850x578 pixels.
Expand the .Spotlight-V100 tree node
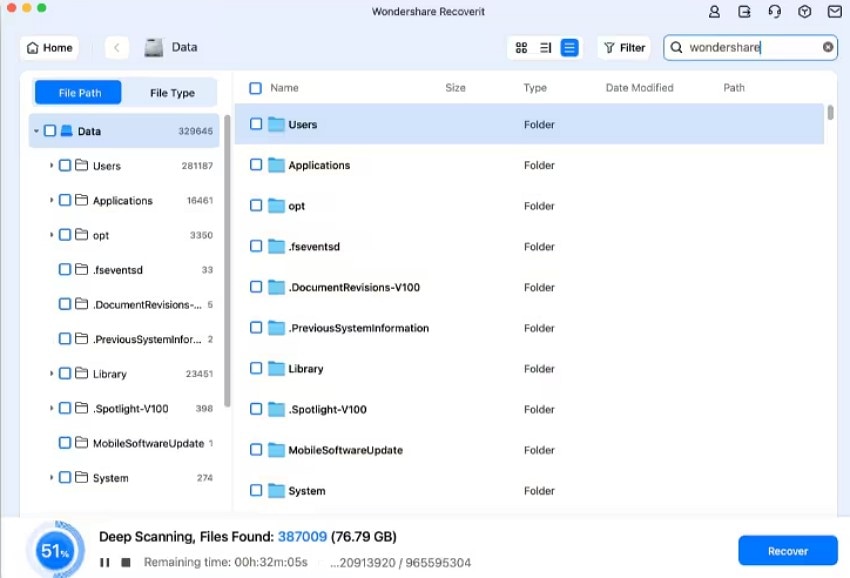click(x=51, y=408)
